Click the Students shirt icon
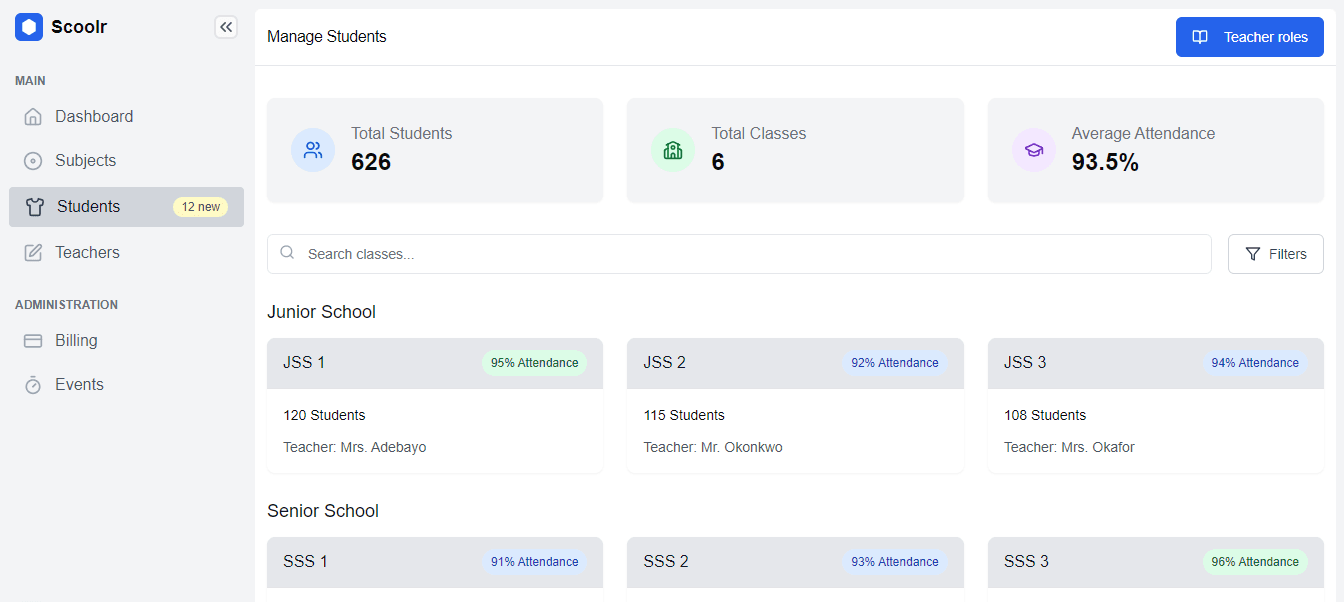 [35, 207]
